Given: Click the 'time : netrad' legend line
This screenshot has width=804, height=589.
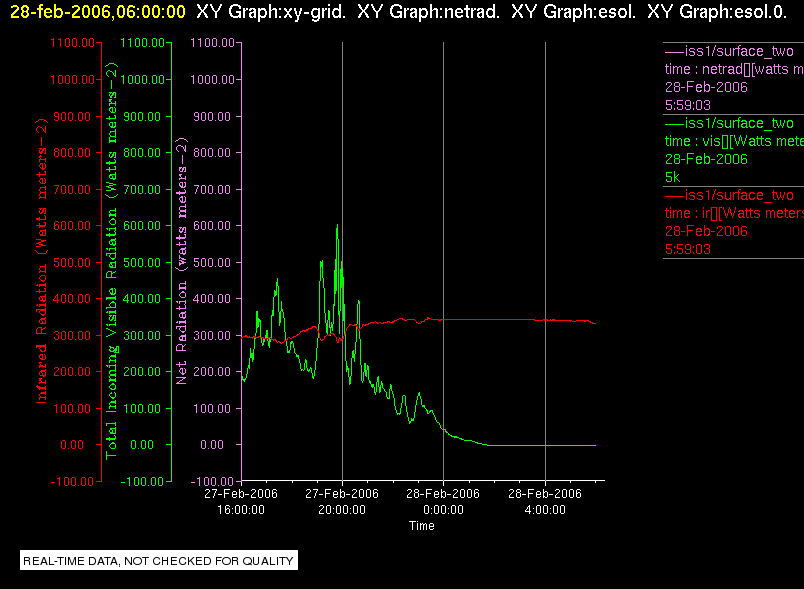Looking at the screenshot, I should [734, 69].
